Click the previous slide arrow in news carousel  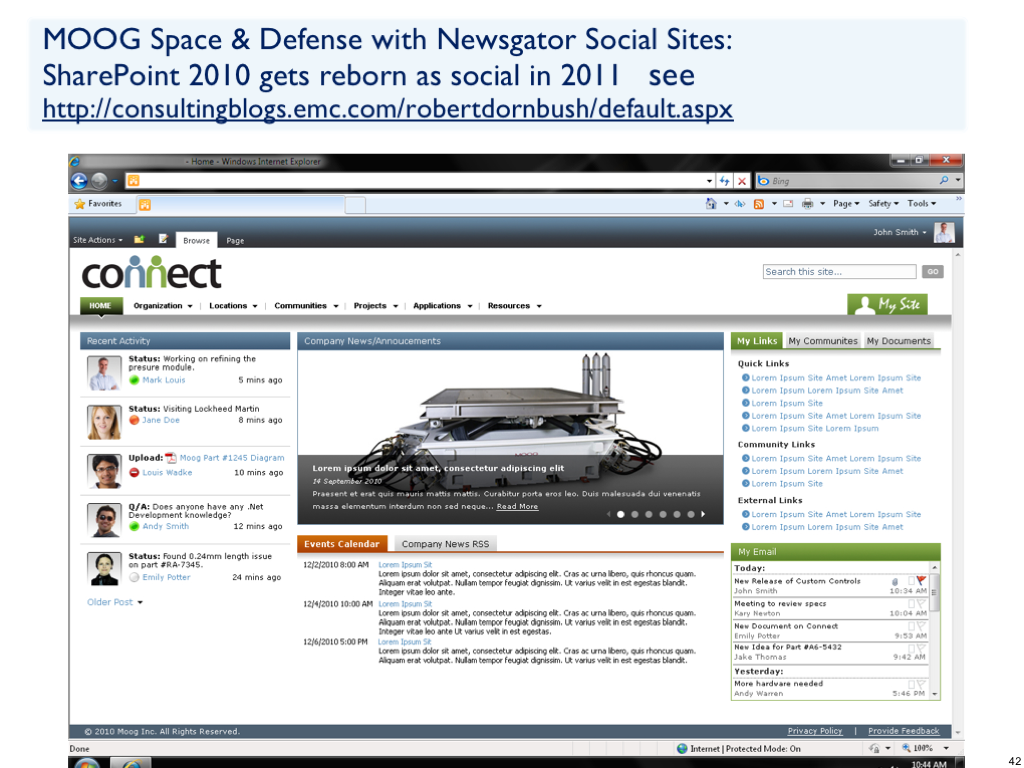coord(609,515)
